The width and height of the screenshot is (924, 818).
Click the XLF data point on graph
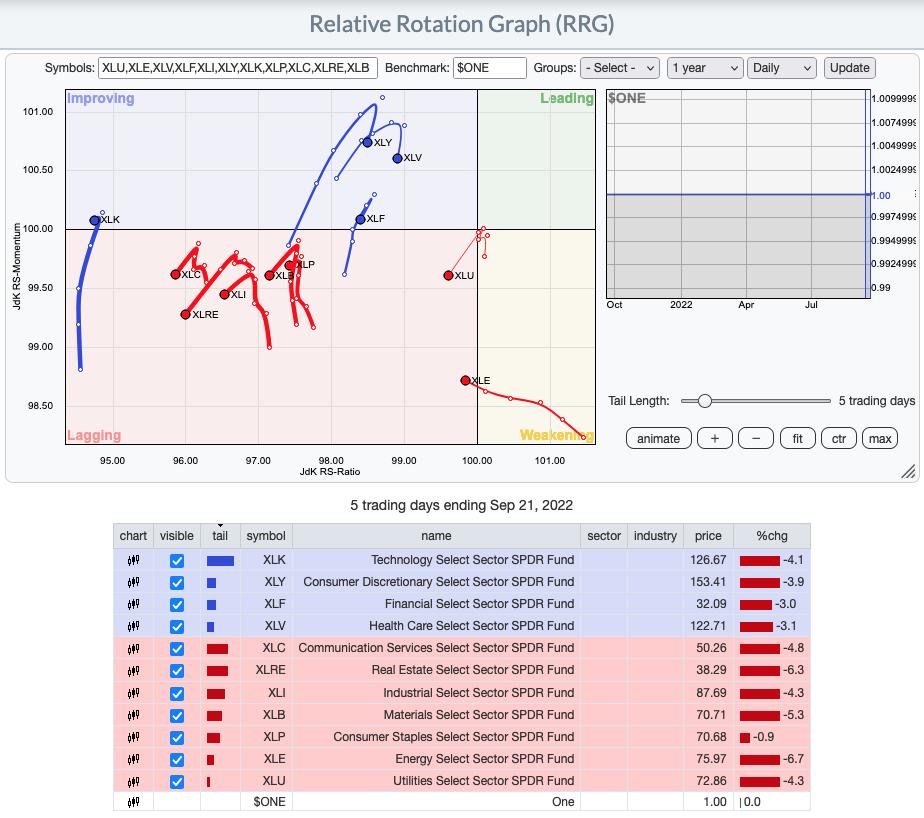click(360, 219)
